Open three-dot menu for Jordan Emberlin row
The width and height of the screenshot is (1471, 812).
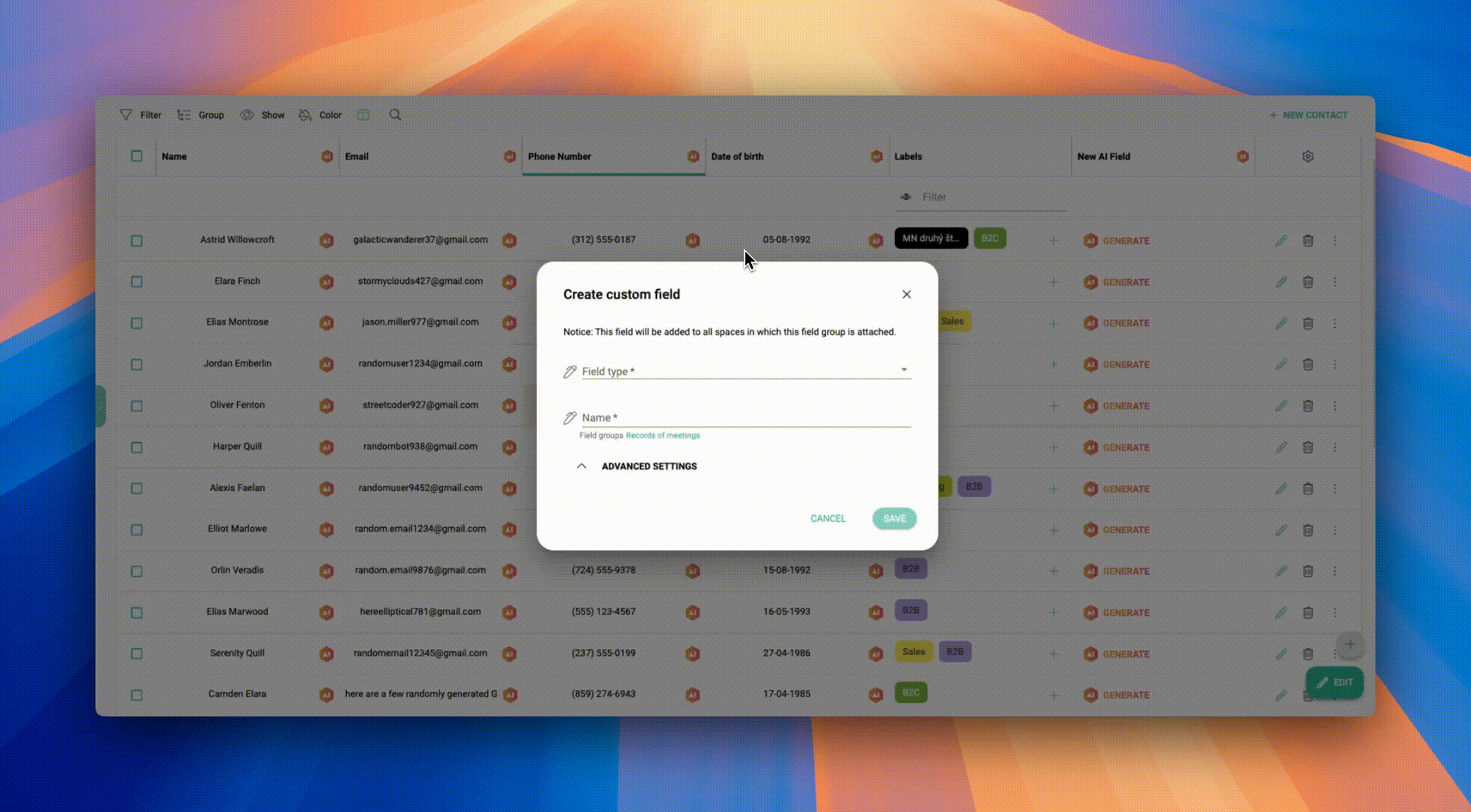click(x=1335, y=365)
